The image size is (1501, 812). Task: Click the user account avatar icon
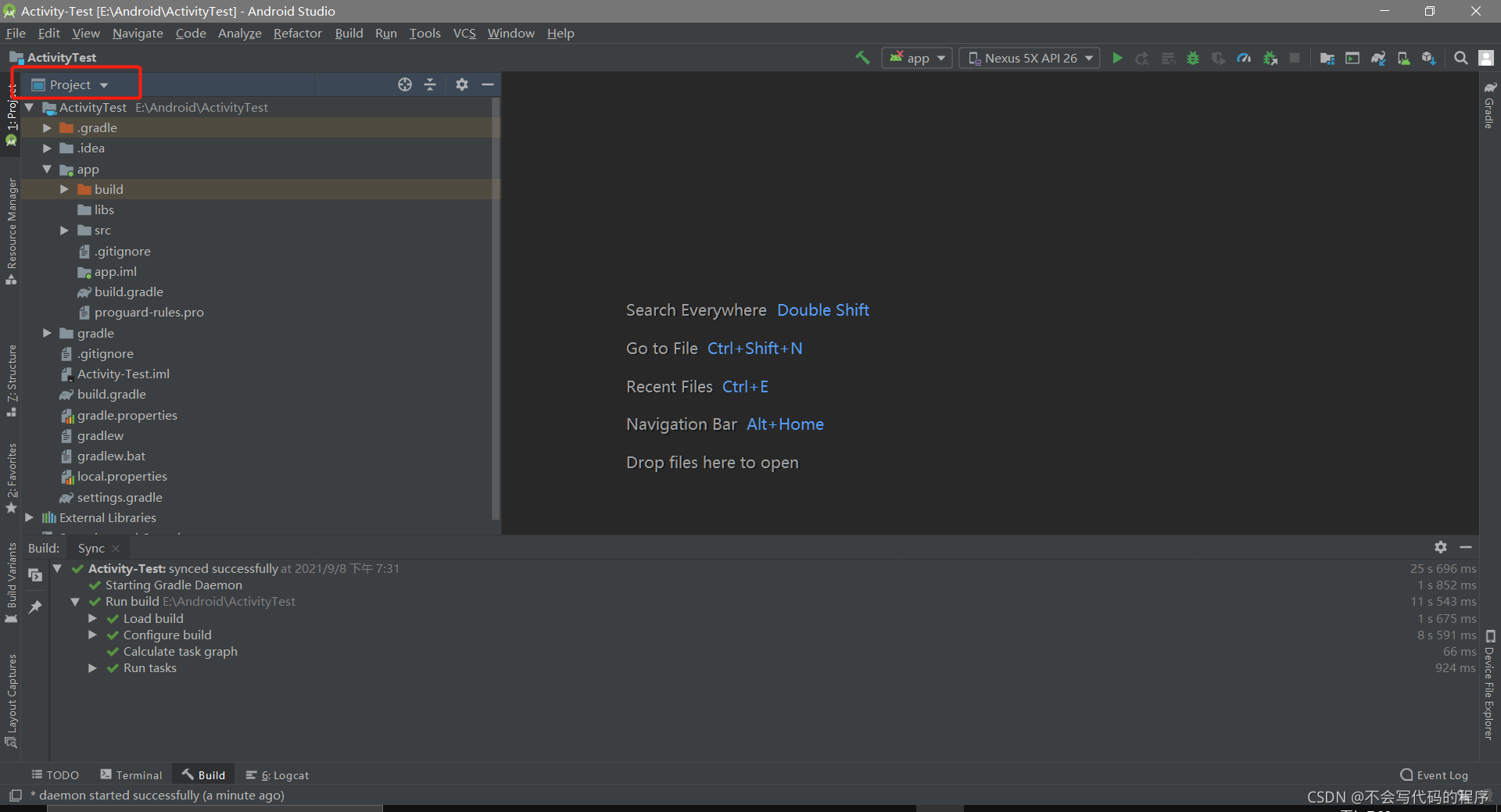[1486, 58]
